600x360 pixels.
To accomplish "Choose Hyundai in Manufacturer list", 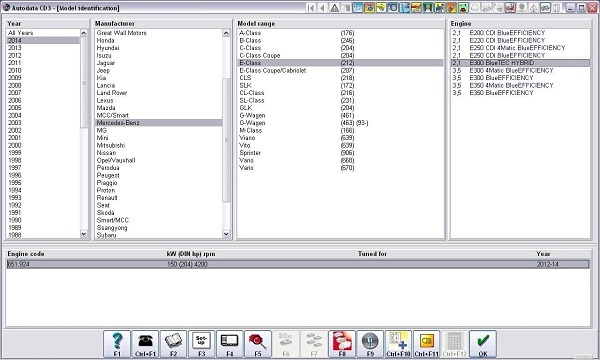I will [x=158, y=48].
